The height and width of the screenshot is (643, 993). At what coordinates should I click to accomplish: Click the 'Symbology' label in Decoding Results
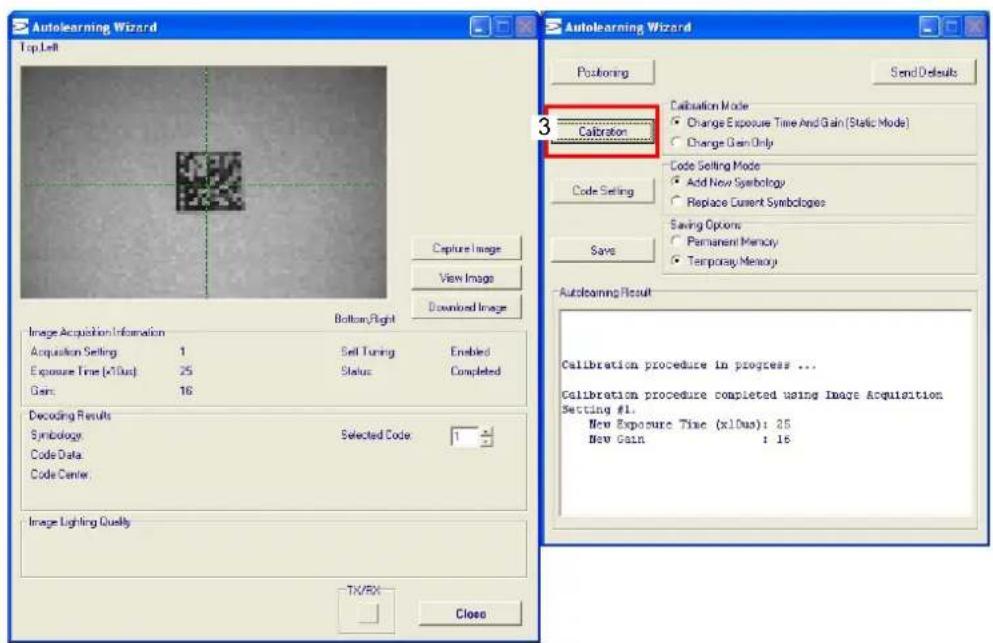point(56,435)
